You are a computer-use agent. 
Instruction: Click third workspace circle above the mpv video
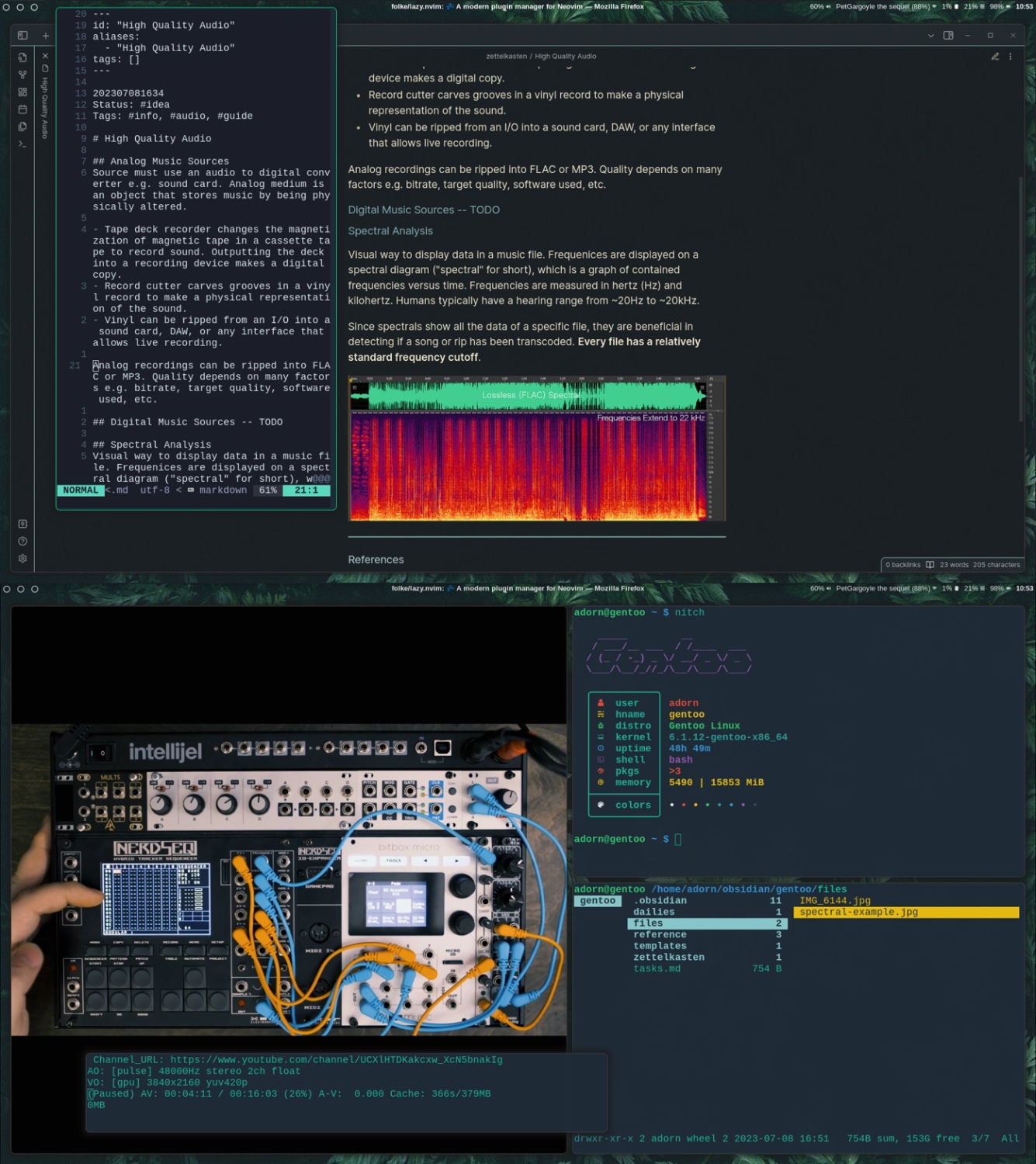34,589
